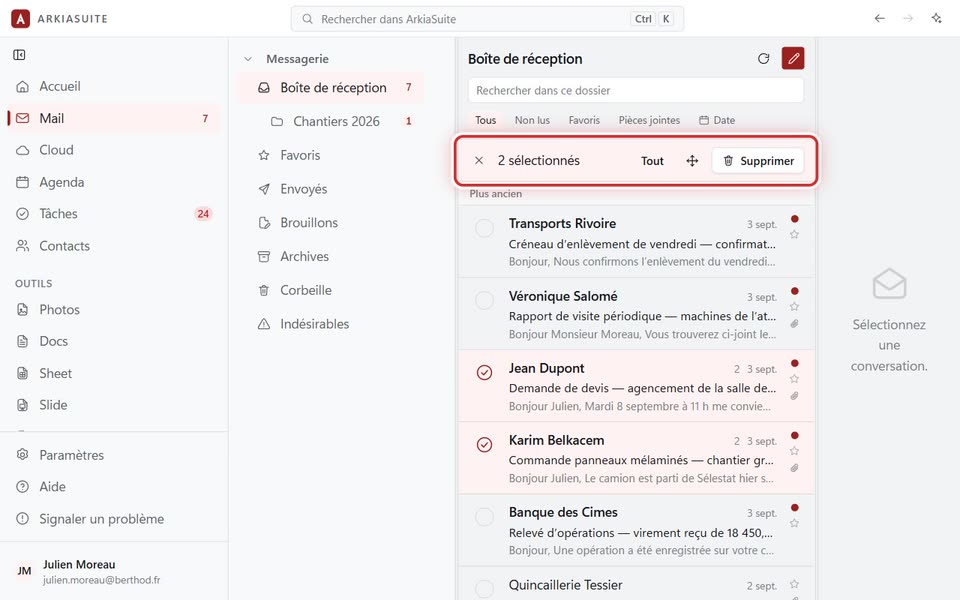Focus the Rechercher dans ce dossier field
The height and width of the screenshot is (600, 960).
pos(636,91)
